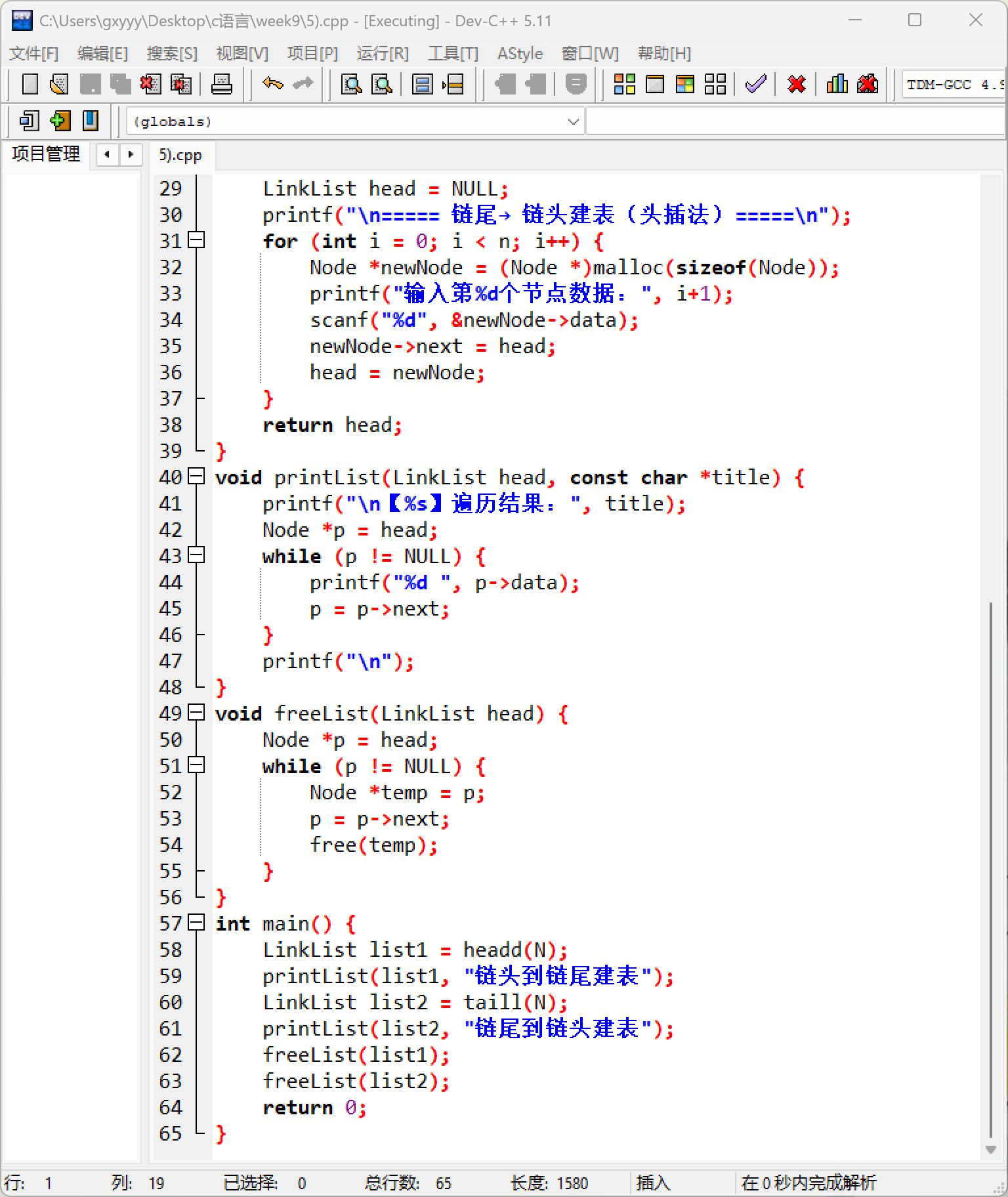This screenshot has width=1008, height=1197.
Task: Open the 运行[R] menu
Action: (383, 53)
